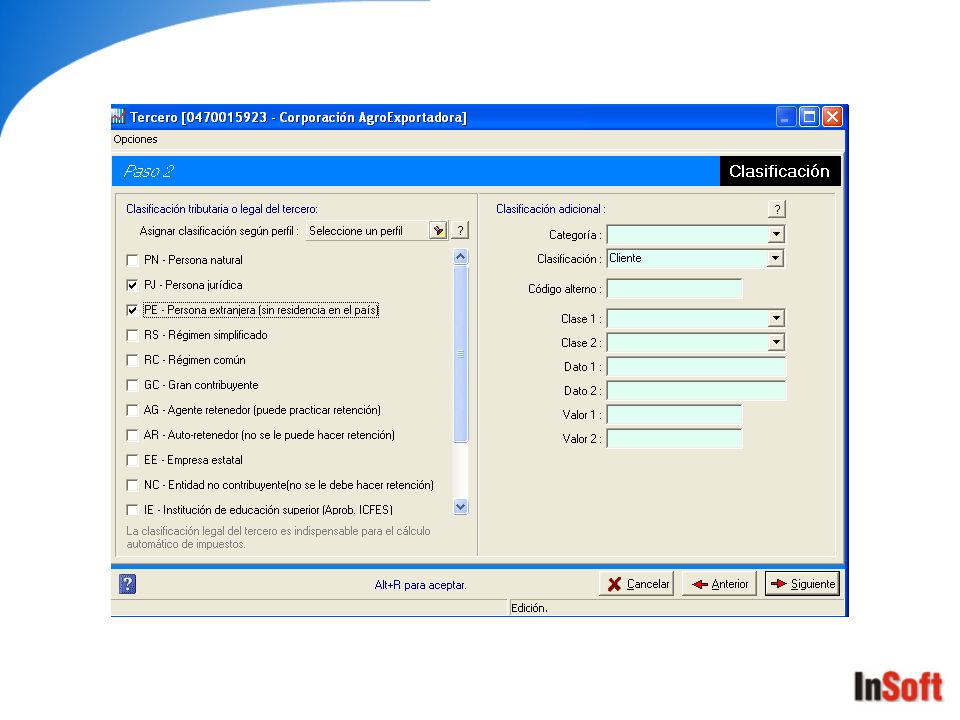Focus the Valor 2 field
Image resolution: width=960 pixels, height=720 pixels.
(674, 438)
